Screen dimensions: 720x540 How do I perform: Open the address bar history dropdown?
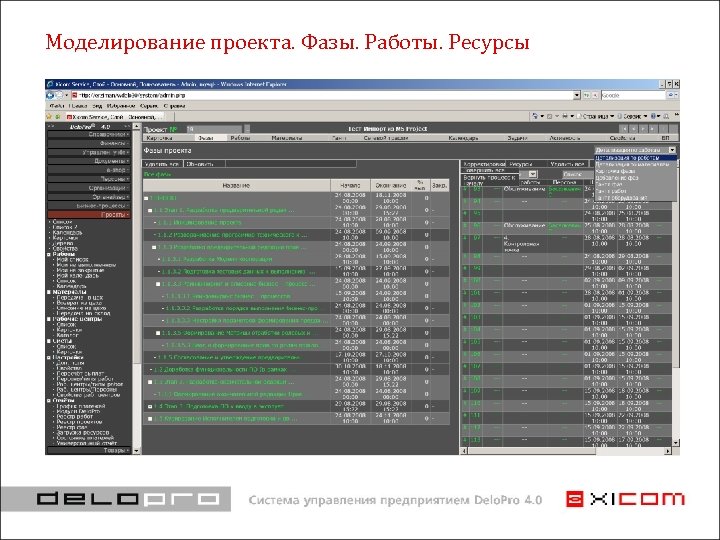tap(577, 95)
